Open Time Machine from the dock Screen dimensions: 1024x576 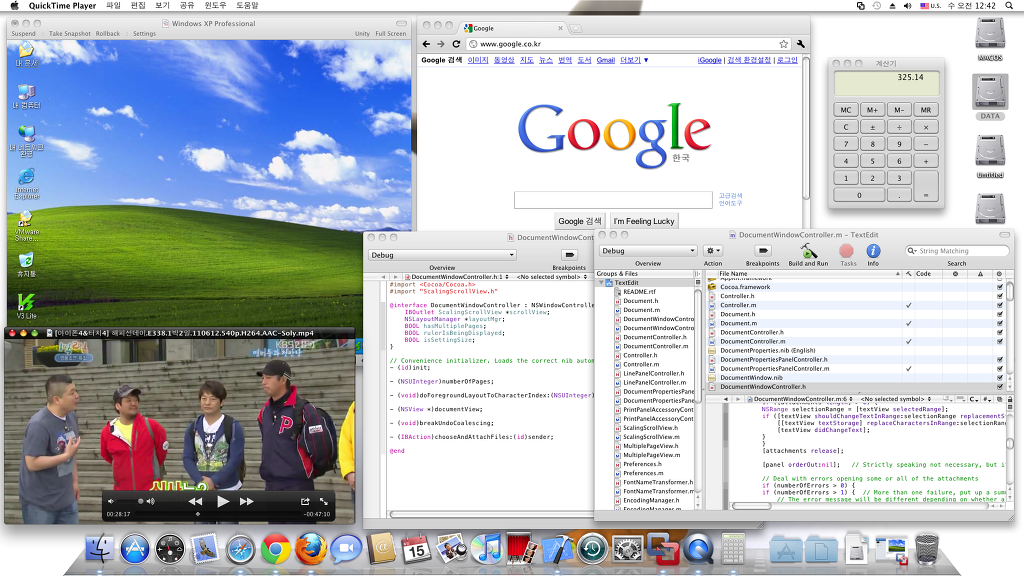592,549
